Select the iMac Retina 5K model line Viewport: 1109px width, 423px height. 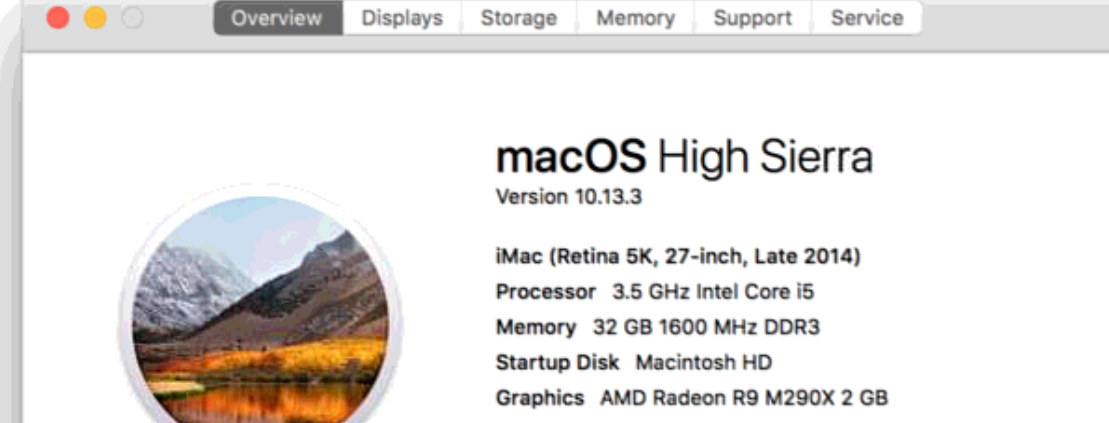click(678, 257)
